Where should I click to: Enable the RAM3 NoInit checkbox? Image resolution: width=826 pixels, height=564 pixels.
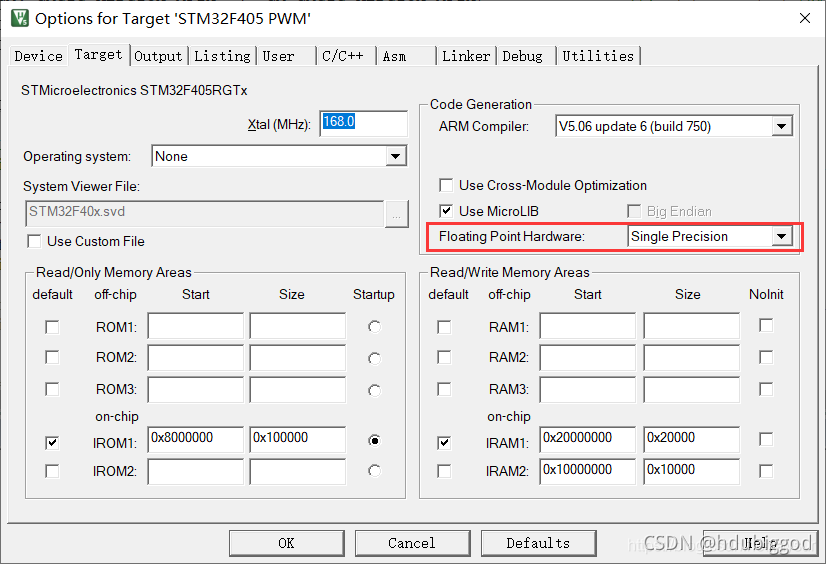766,389
